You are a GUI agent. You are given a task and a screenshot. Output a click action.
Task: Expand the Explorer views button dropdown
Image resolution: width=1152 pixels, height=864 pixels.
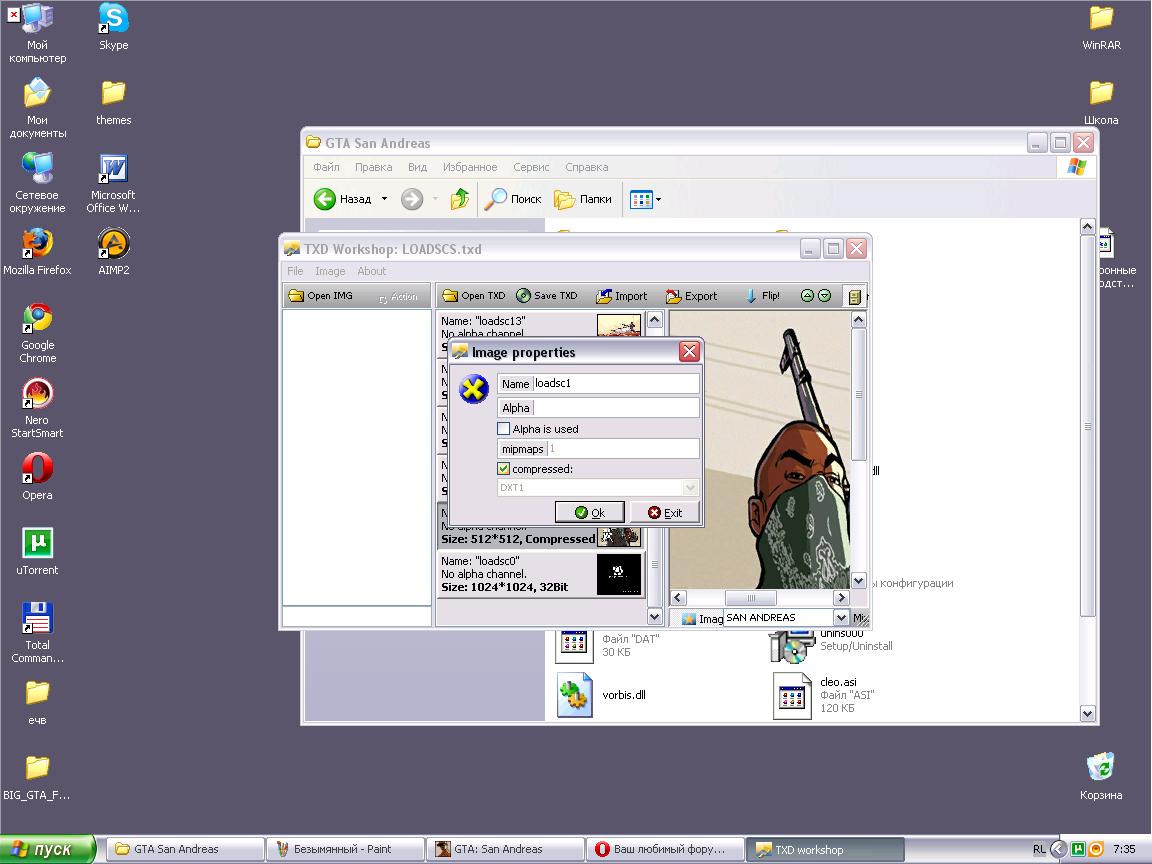(x=657, y=200)
